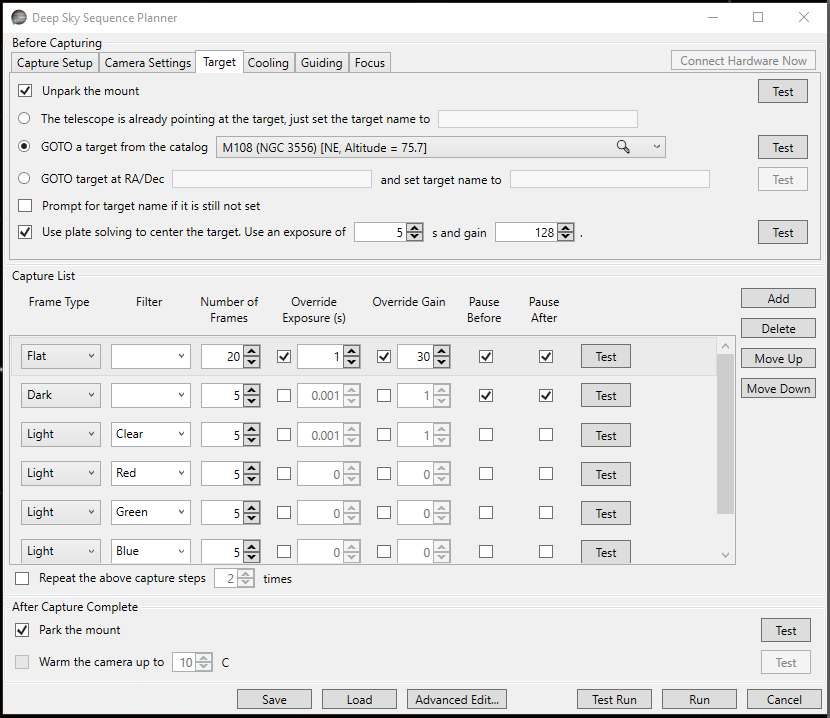Toggle Park the mount checkbox
The image size is (830, 718).
coord(22,630)
